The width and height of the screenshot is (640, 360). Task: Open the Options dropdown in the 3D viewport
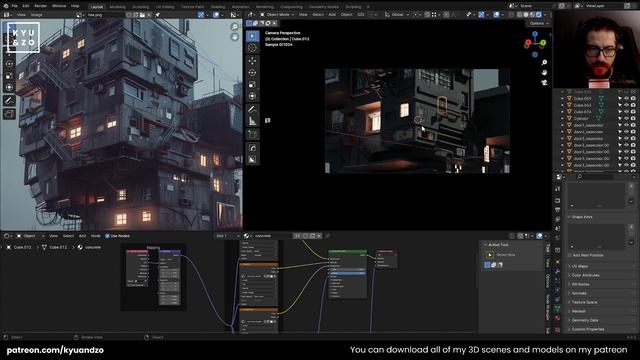coord(539,24)
